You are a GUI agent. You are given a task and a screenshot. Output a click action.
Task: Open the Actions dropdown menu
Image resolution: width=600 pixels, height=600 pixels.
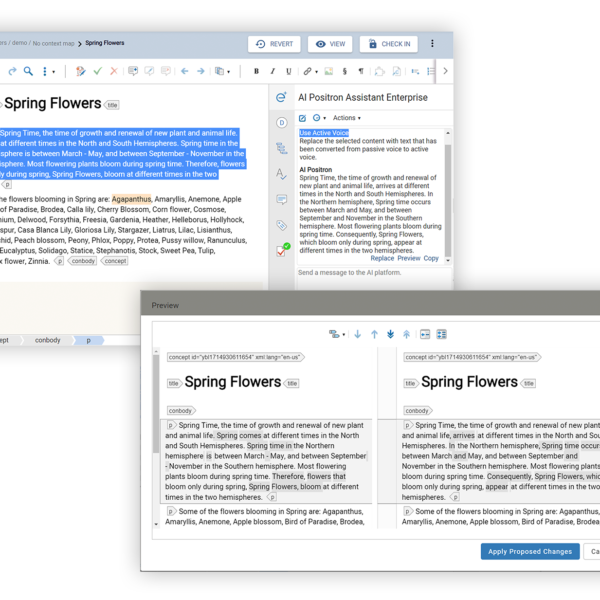point(347,118)
